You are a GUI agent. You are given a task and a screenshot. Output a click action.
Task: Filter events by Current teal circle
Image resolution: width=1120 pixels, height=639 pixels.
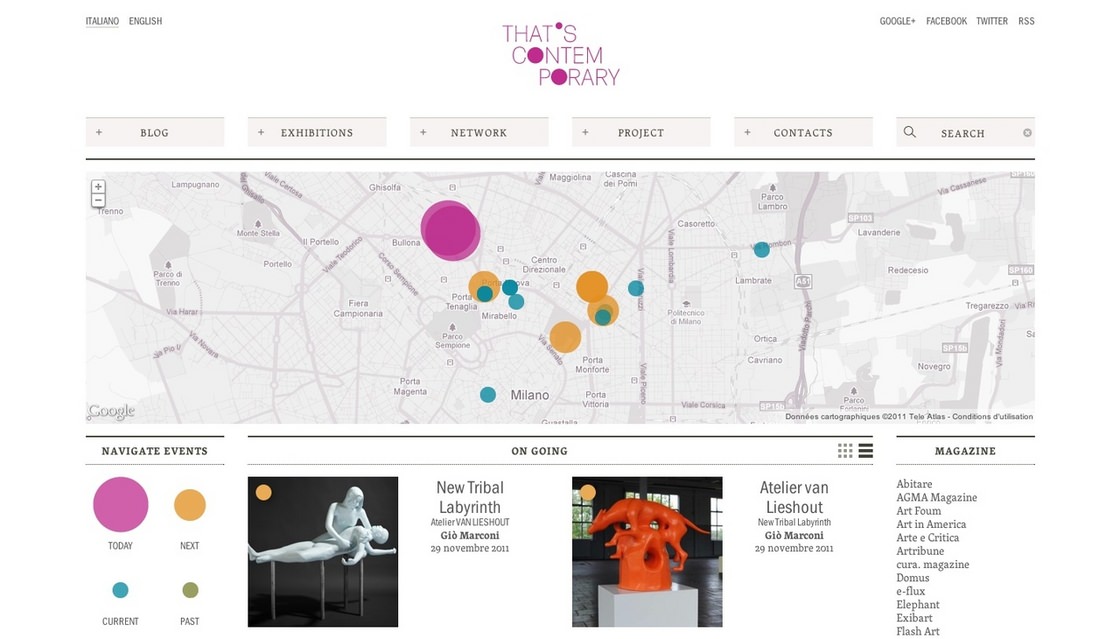pyautogui.click(x=120, y=590)
